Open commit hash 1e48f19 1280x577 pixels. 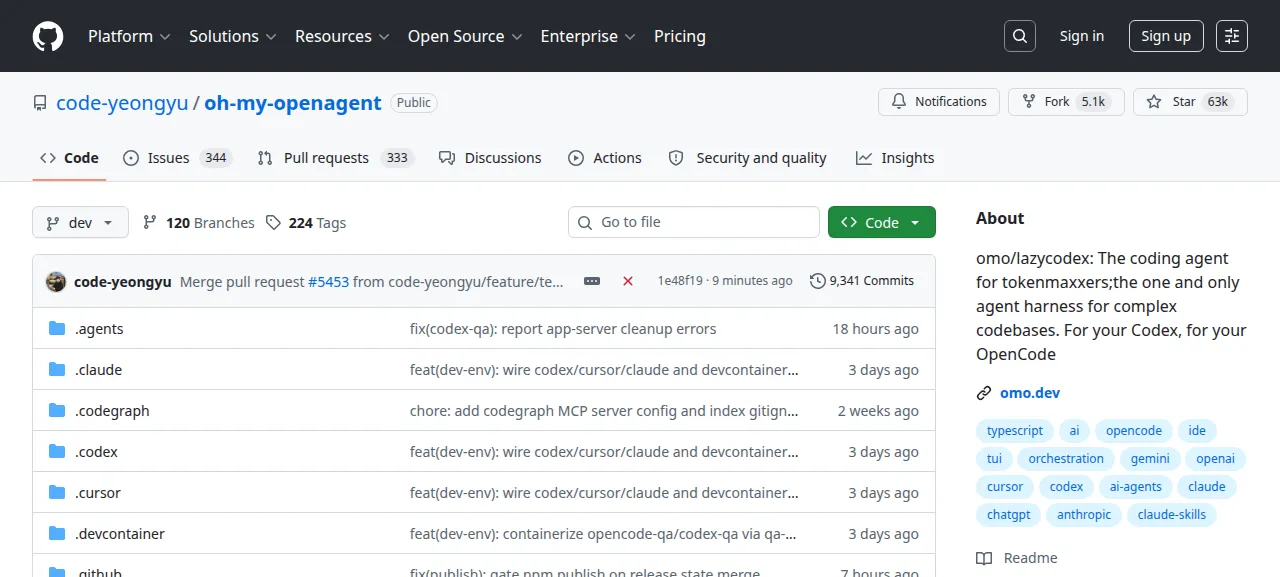(680, 281)
